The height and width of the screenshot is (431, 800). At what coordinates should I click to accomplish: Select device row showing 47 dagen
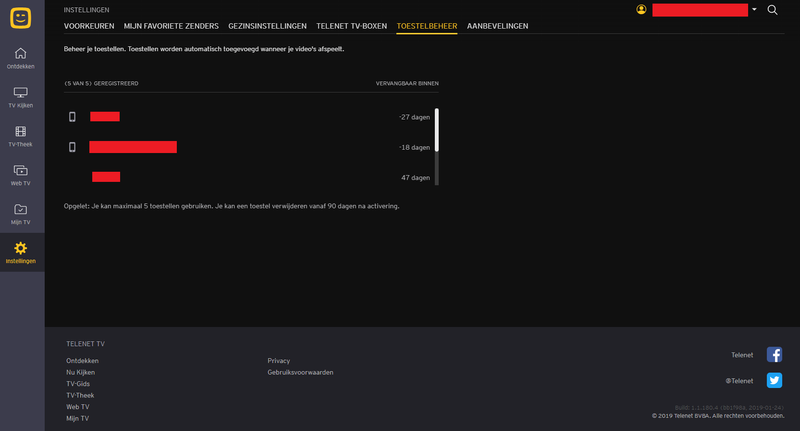click(249, 177)
